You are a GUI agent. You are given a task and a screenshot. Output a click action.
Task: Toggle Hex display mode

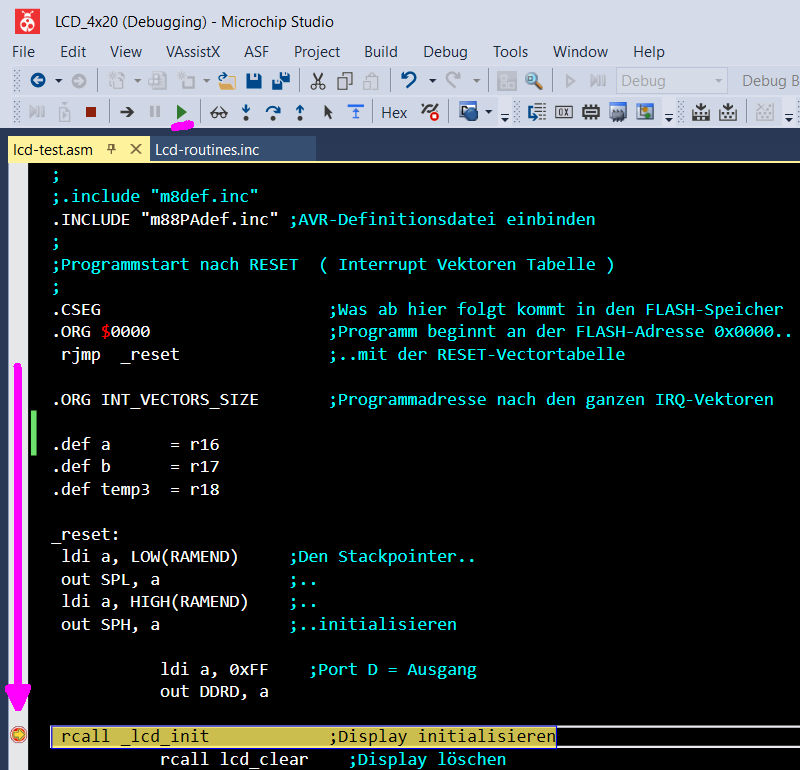[x=394, y=113]
